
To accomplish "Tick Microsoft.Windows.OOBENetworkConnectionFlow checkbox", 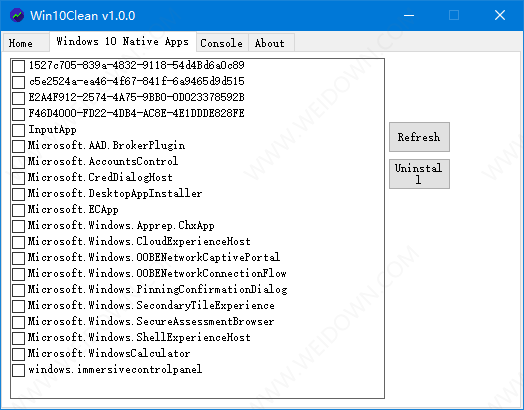I will (18, 274).
